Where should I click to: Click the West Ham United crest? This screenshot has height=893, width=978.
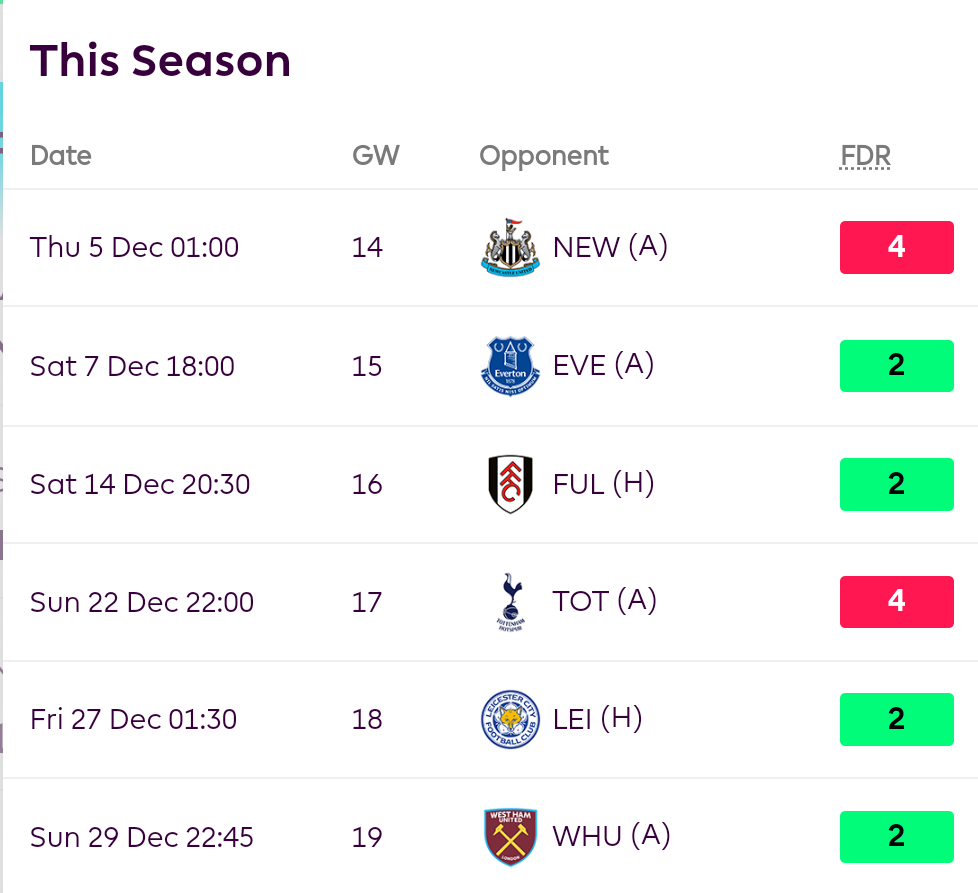[x=510, y=837]
